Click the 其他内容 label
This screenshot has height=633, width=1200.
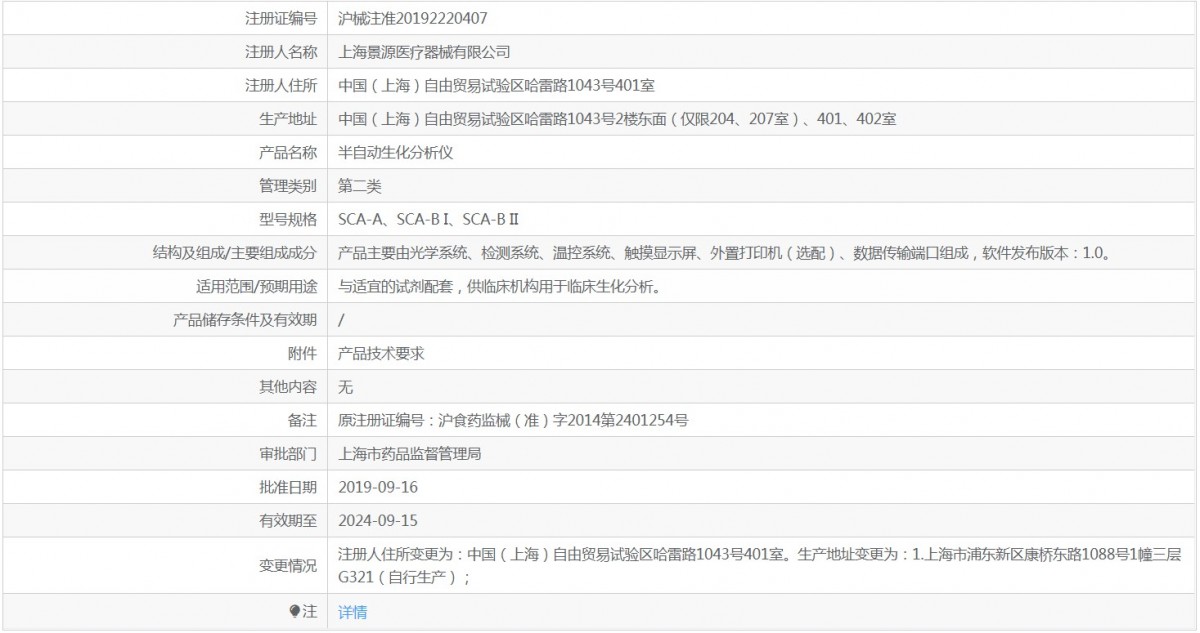[x=288, y=387]
